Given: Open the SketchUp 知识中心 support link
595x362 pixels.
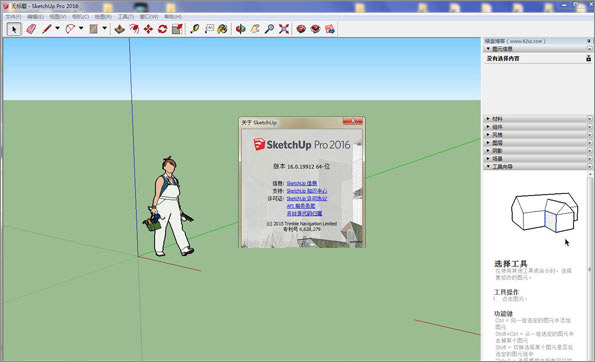Looking at the screenshot, I should (x=307, y=191).
